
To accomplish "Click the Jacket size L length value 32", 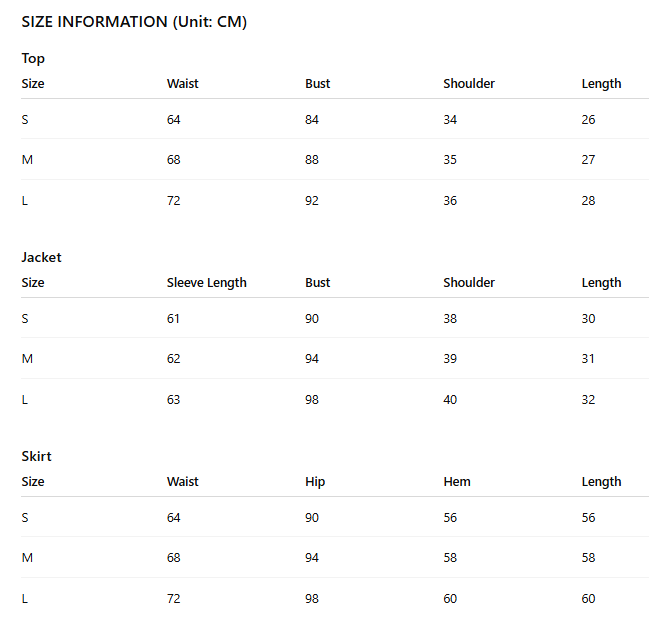I will tap(588, 400).
